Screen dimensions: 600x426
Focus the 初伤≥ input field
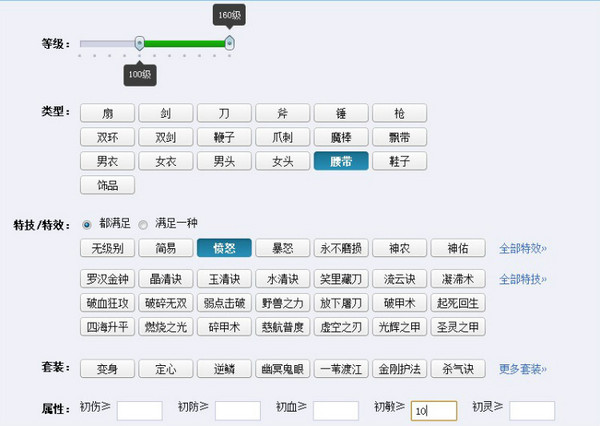(x=139, y=410)
